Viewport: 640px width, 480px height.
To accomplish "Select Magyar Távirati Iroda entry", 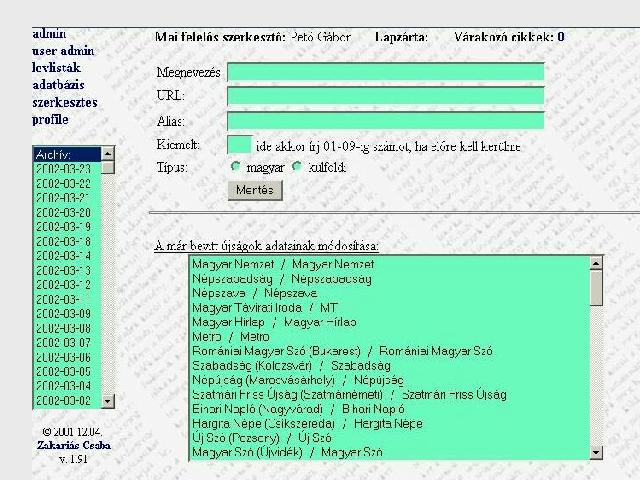I will [390, 308].
